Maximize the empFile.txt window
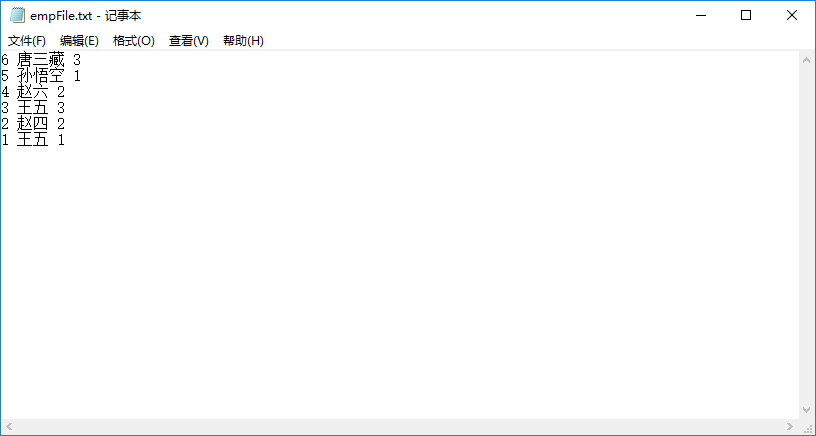Image resolution: width=816 pixels, height=436 pixels. tap(746, 16)
